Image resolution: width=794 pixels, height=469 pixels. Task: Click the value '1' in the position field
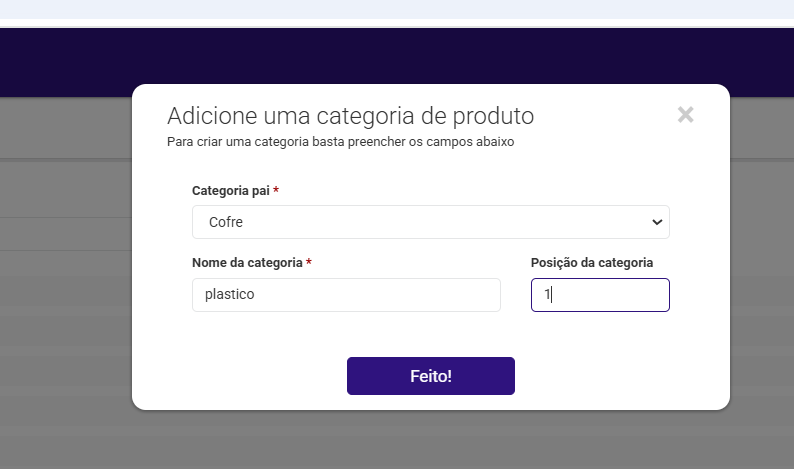pos(547,295)
